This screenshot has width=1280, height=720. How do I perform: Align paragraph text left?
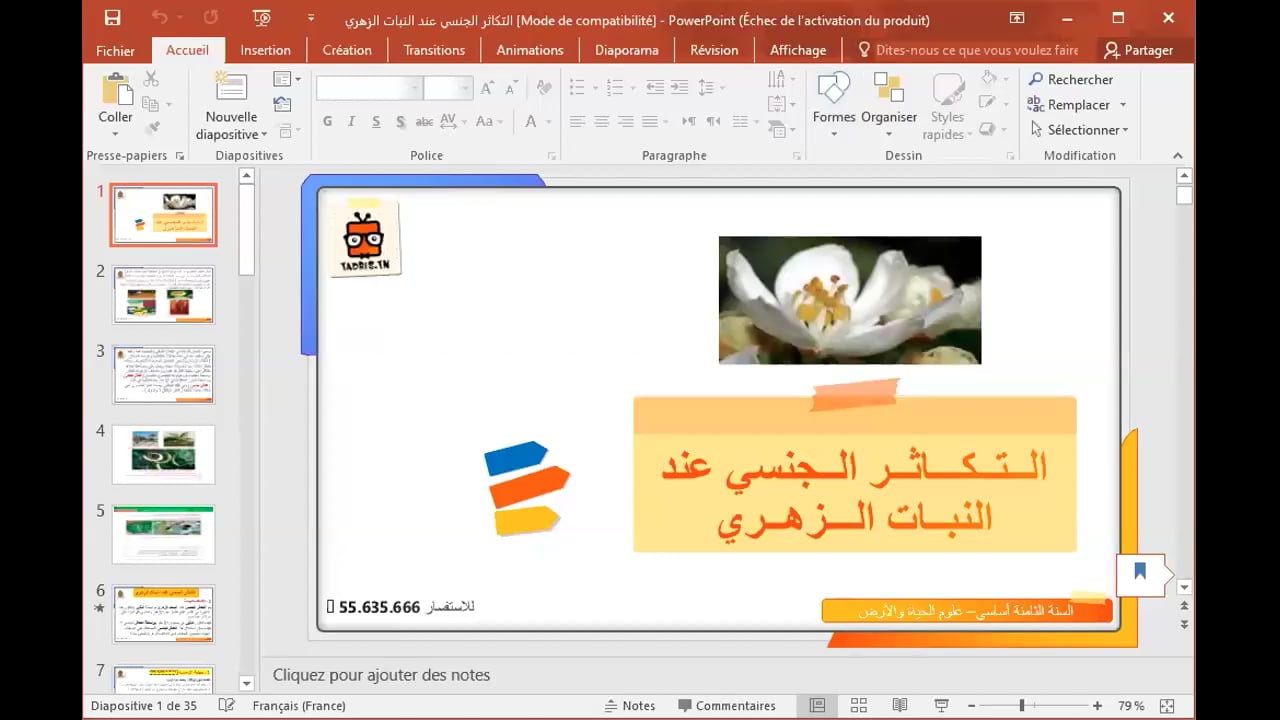coord(577,121)
